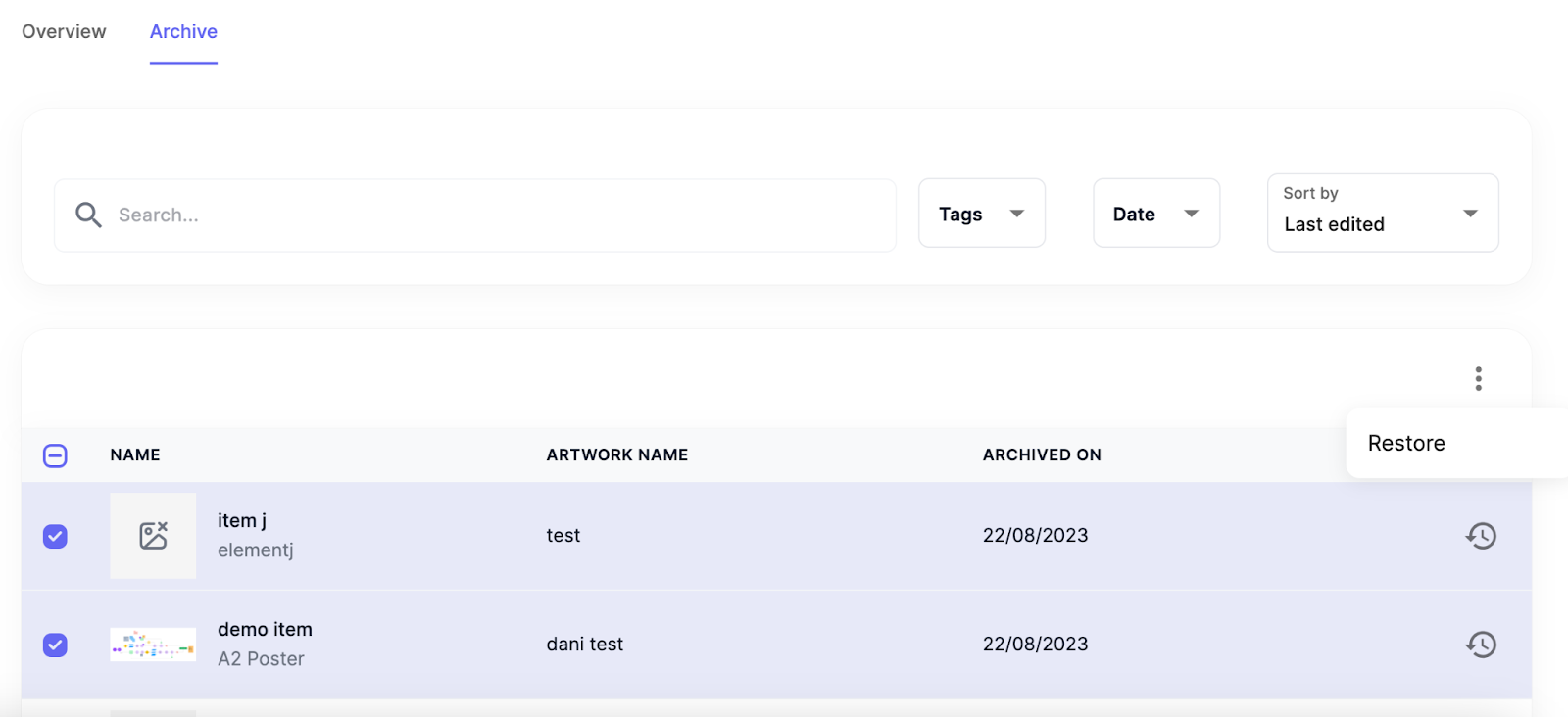Open the three-dot bulk actions menu
This screenshot has height=717, width=1568.
tap(1478, 378)
